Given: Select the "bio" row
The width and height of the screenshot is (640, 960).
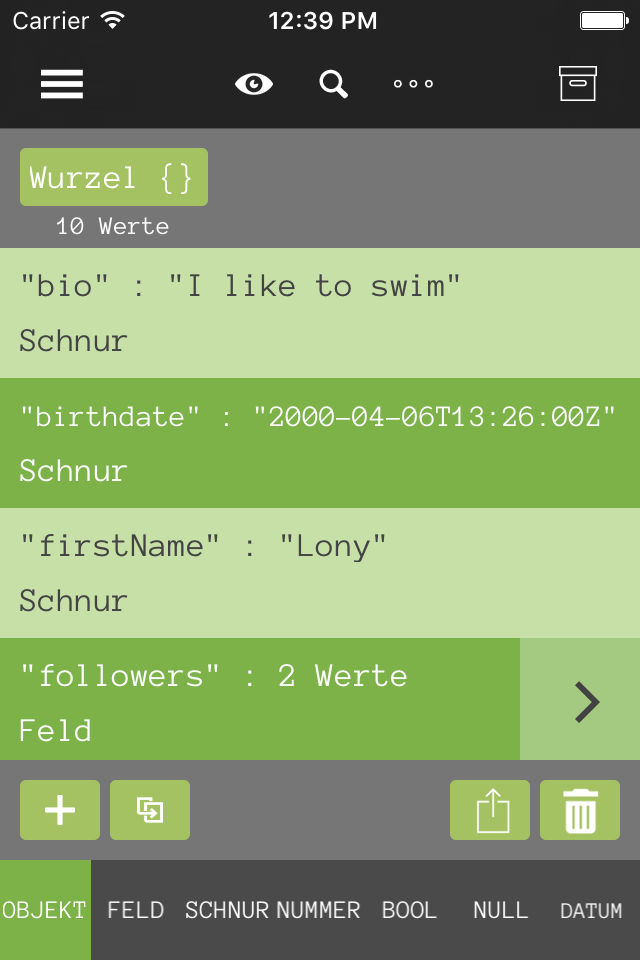Looking at the screenshot, I should tap(320, 313).
